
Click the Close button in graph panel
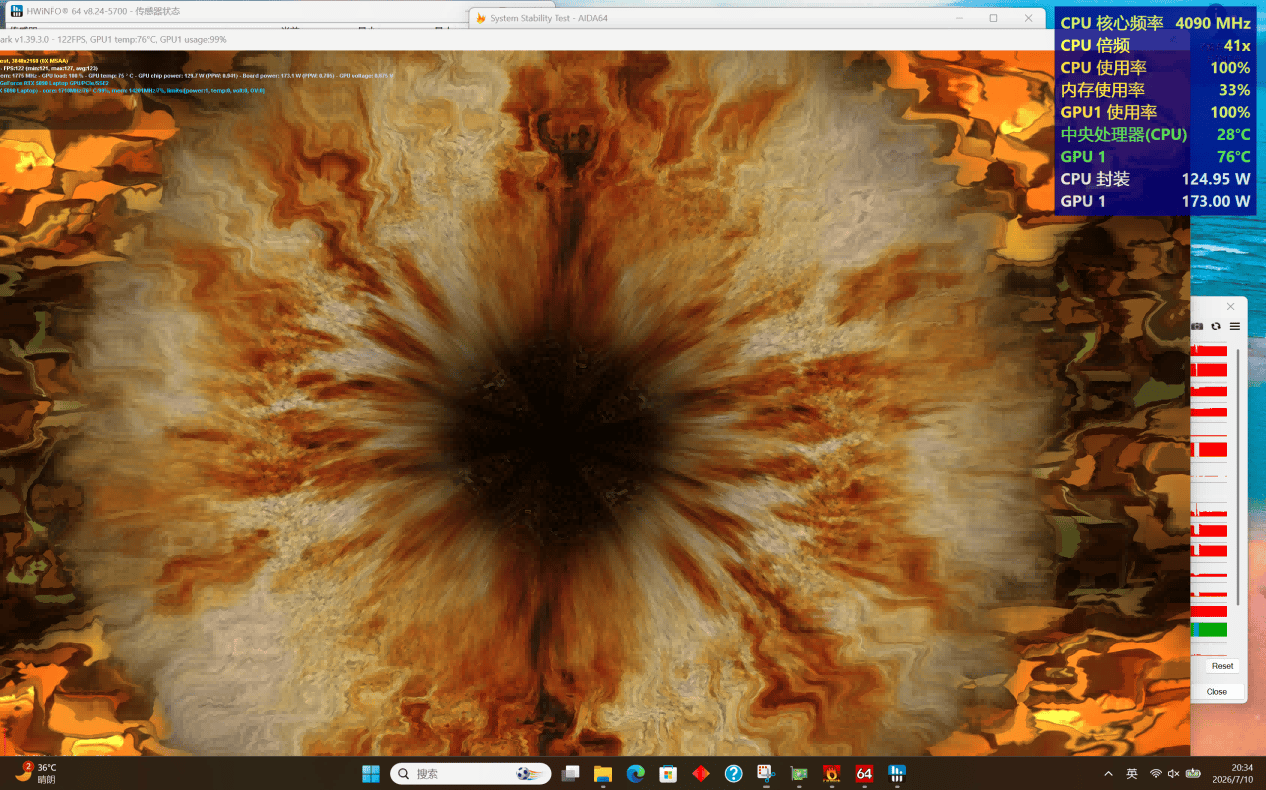coord(1217,691)
